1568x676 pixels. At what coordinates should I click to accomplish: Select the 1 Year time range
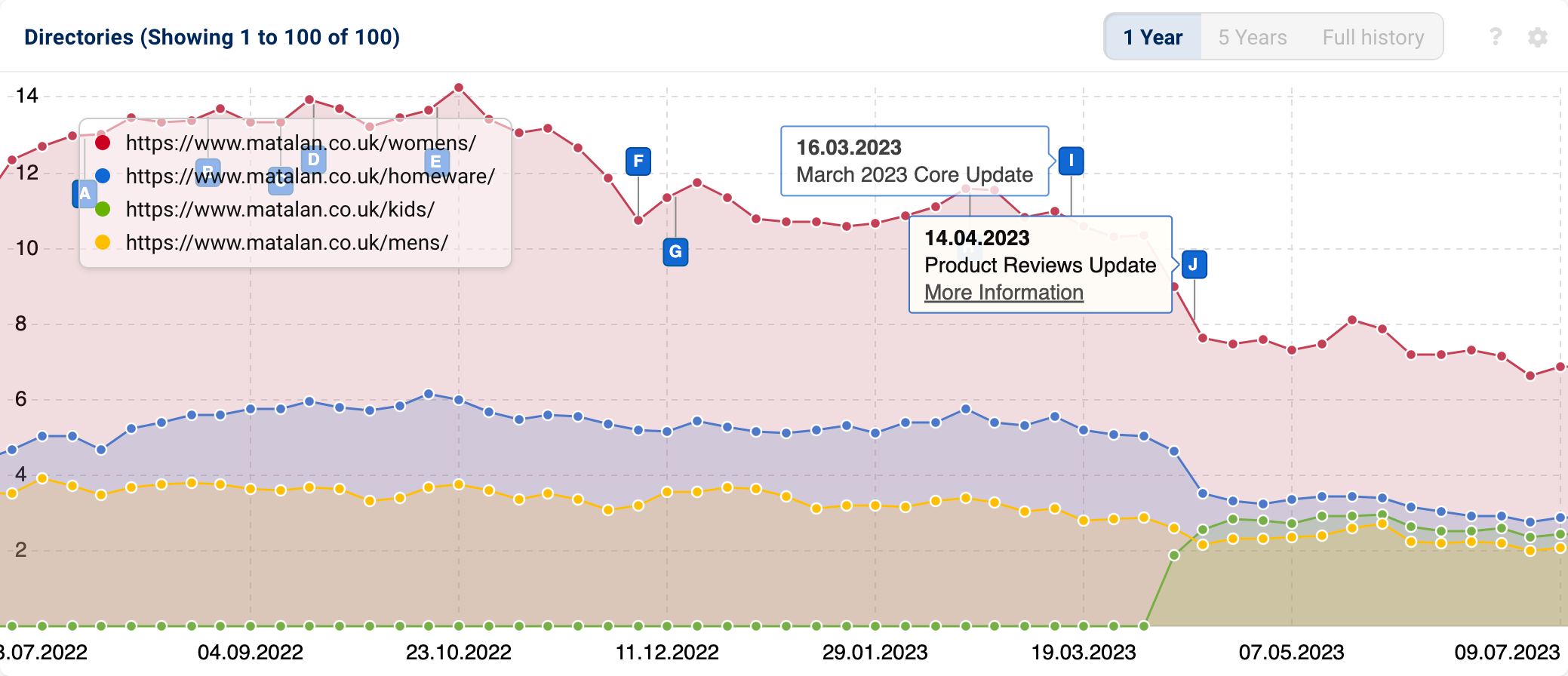(x=1153, y=37)
